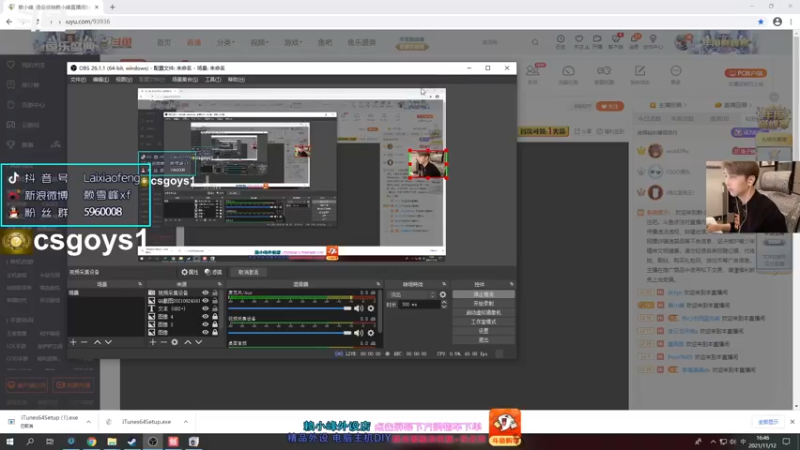Mute the 视频采集设备 mixer channel speaker

tap(359, 333)
